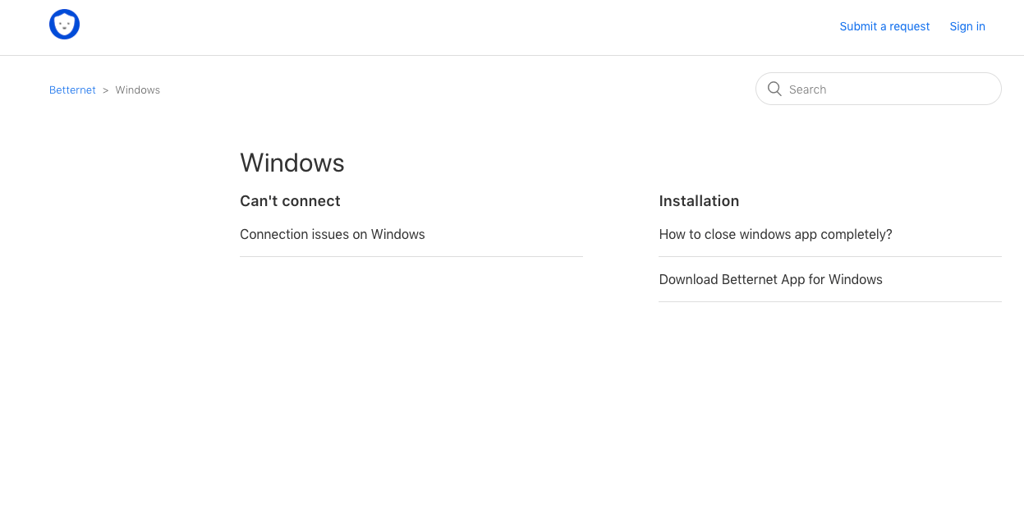Click the Betternet shield logo
The image size is (1024, 514).
(x=64, y=25)
